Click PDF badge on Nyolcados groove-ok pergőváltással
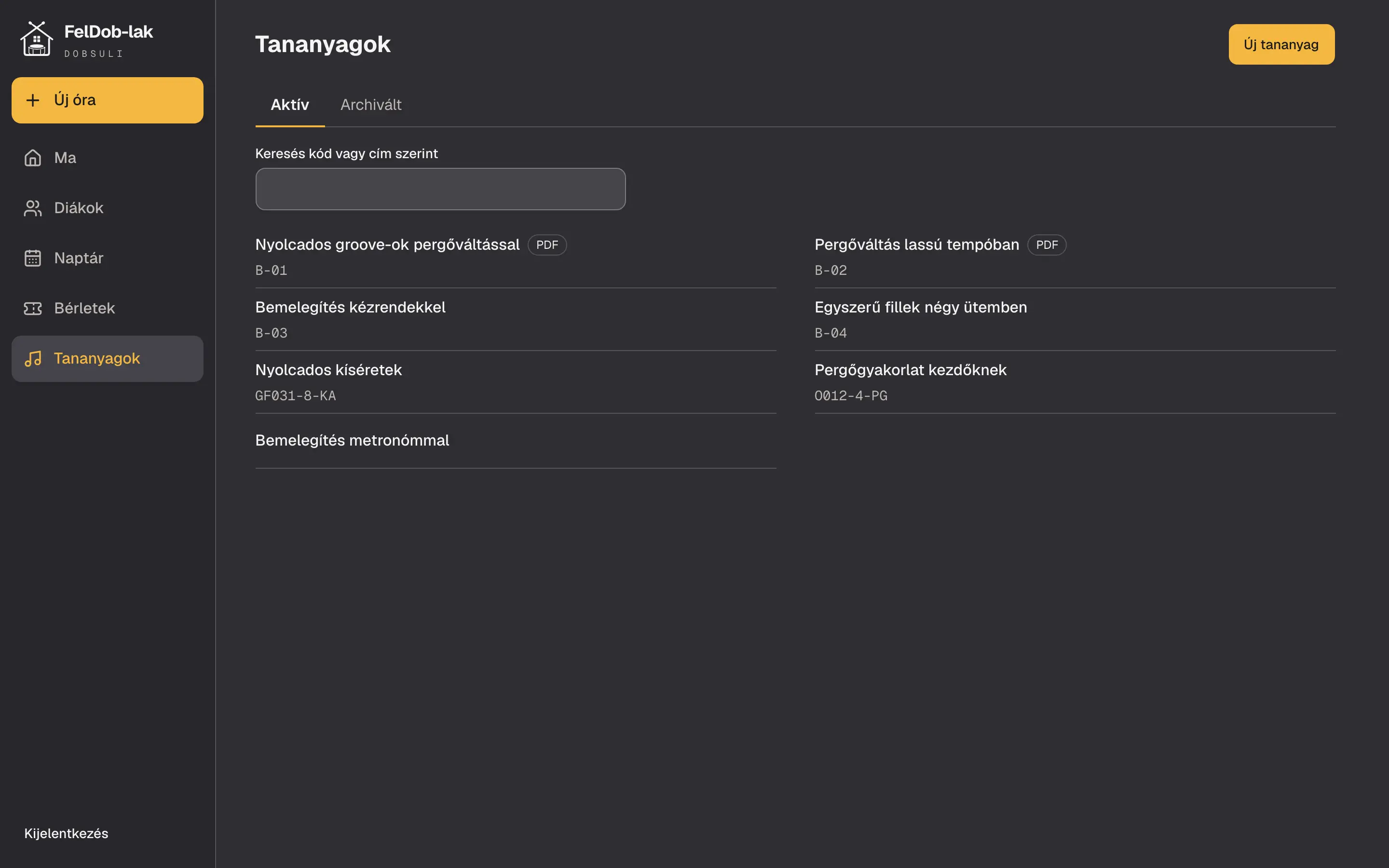1389x868 pixels. [x=547, y=245]
